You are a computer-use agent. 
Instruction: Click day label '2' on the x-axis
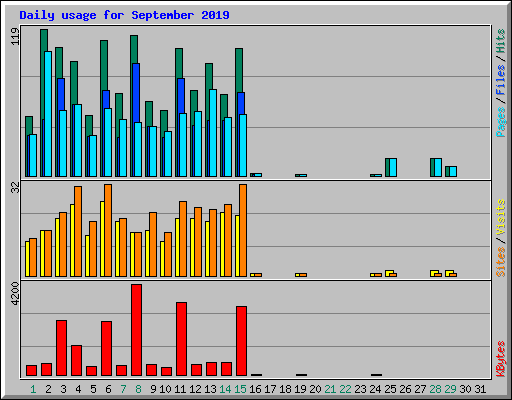click(x=48, y=389)
